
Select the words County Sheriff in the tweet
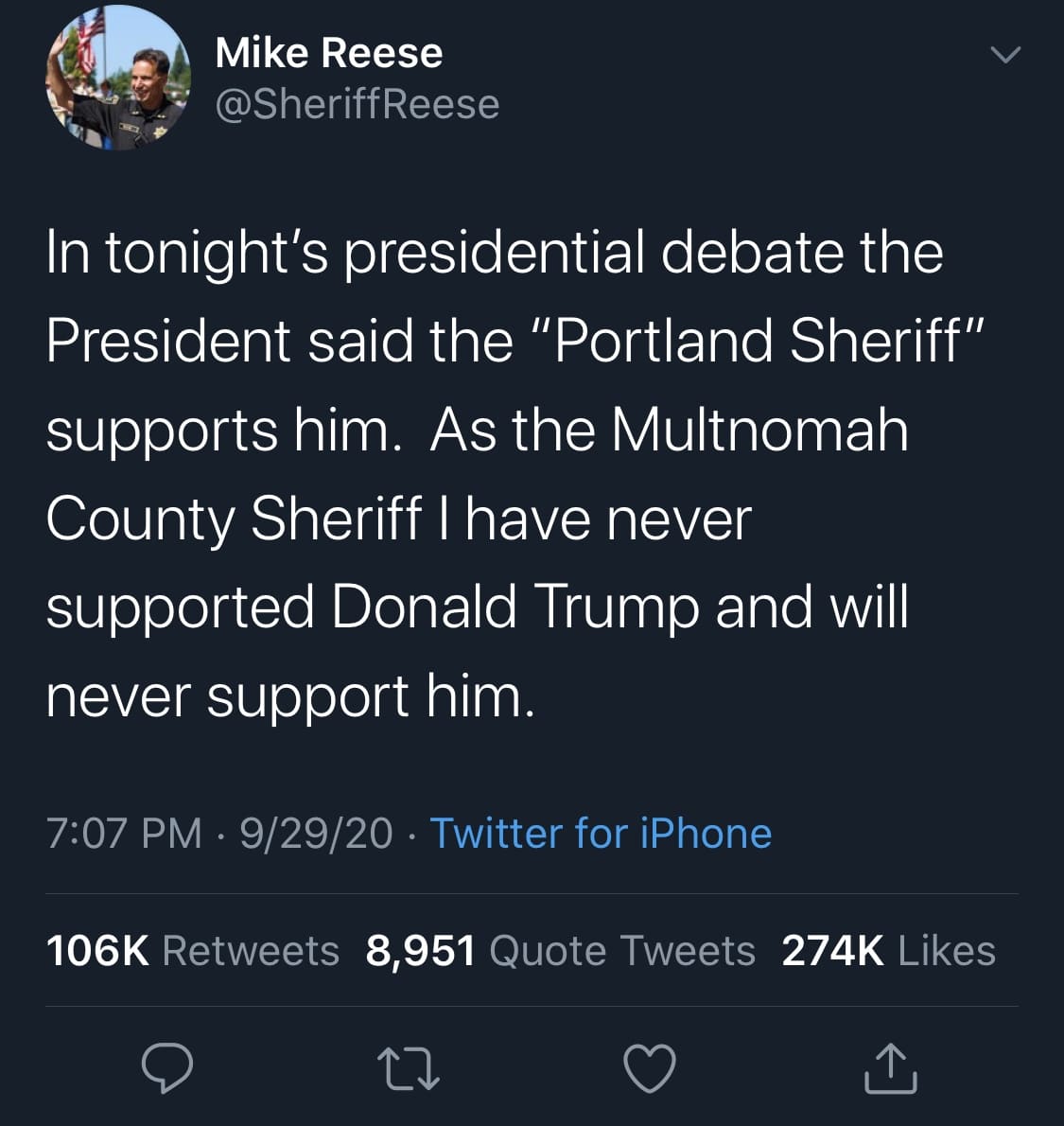tap(234, 519)
